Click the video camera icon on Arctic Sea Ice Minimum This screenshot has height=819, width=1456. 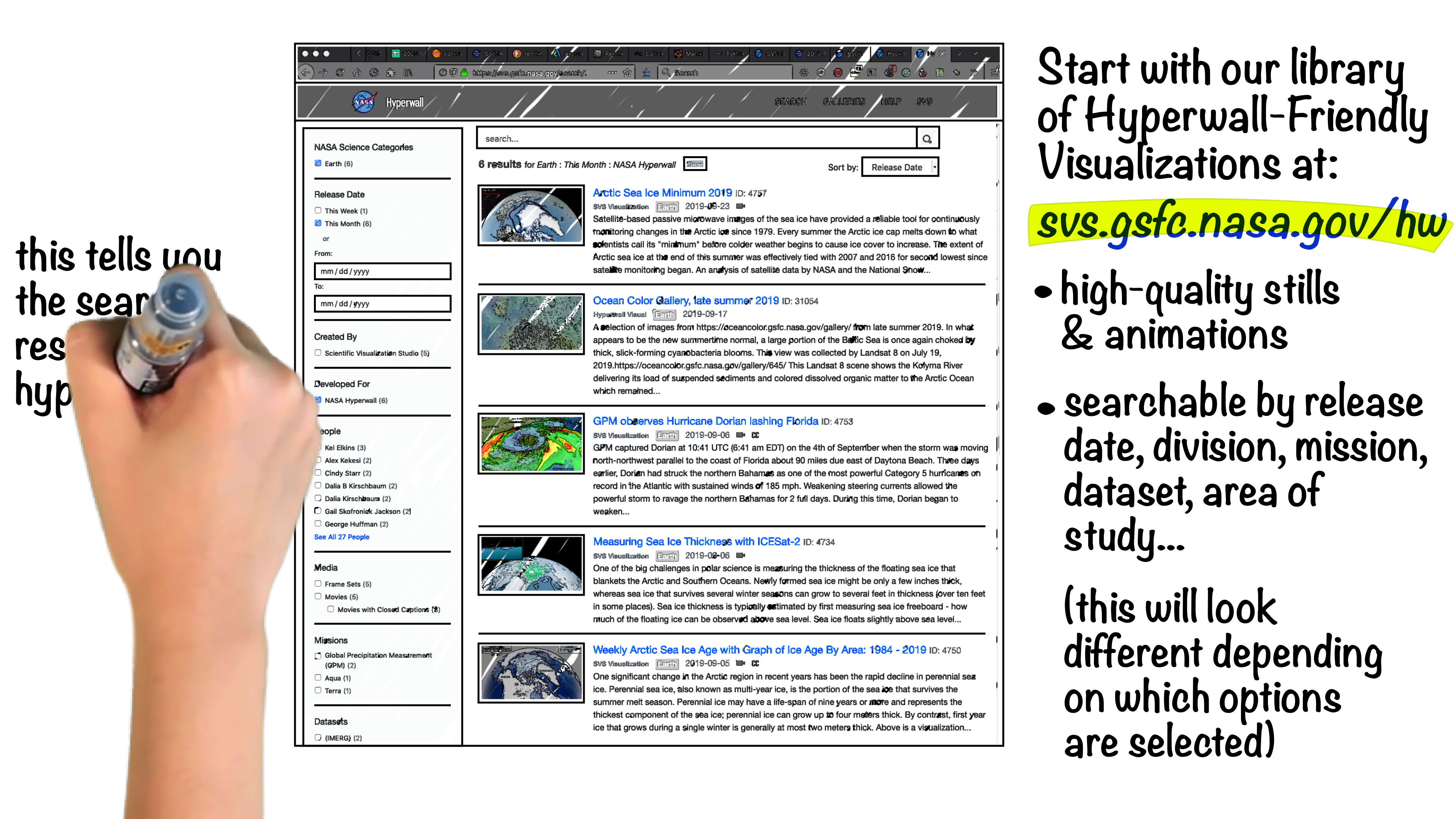[x=741, y=206]
